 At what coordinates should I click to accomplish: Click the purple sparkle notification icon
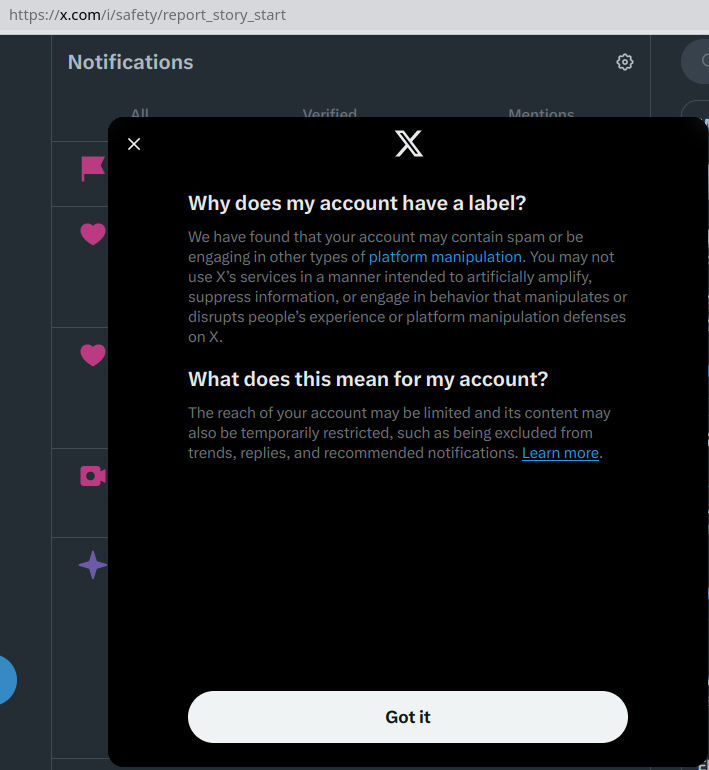[93, 566]
